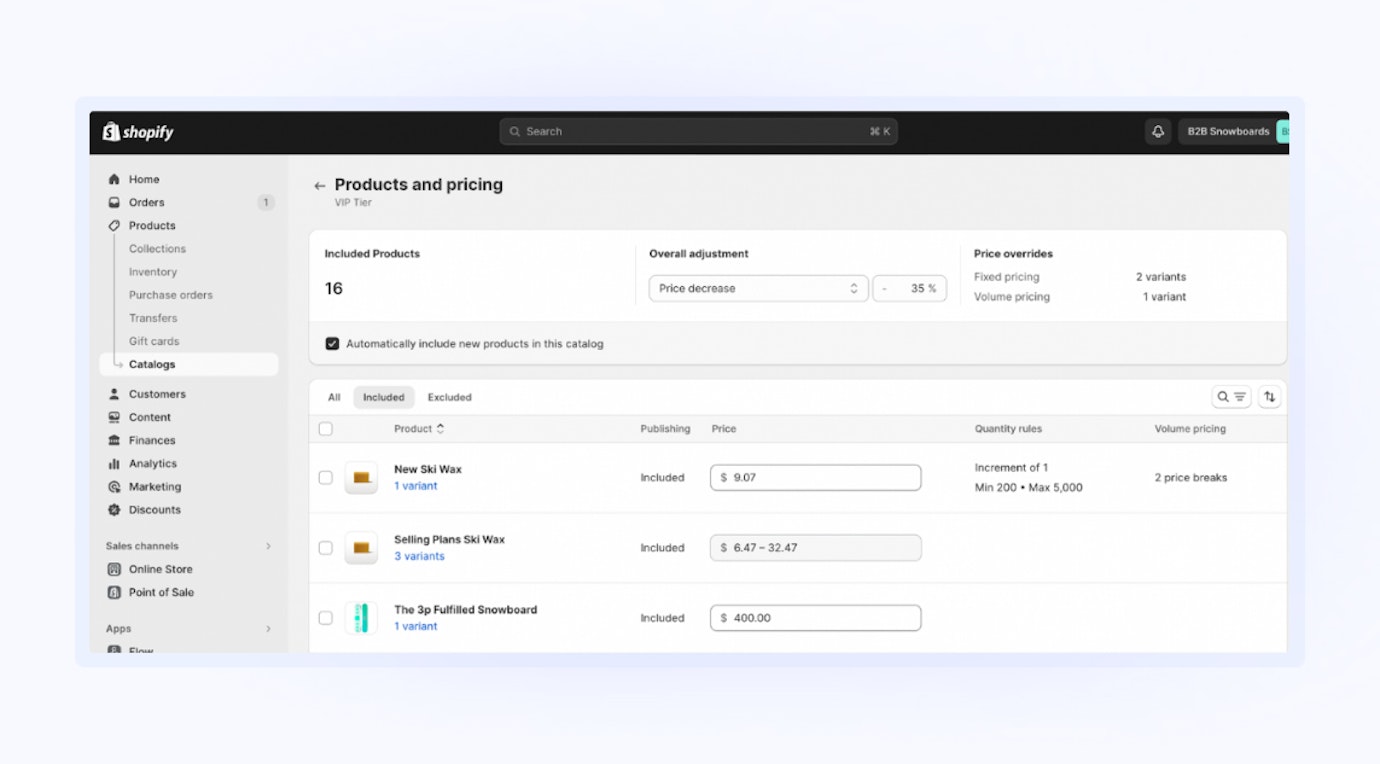Click the 2 price breaks text
1380x764 pixels.
coord(1190,477)
